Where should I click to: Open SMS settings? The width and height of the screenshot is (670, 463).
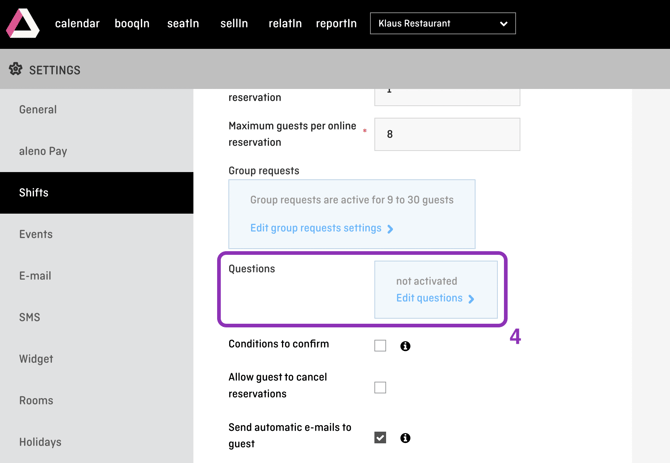pyautogui.click(x=97, y=317)
